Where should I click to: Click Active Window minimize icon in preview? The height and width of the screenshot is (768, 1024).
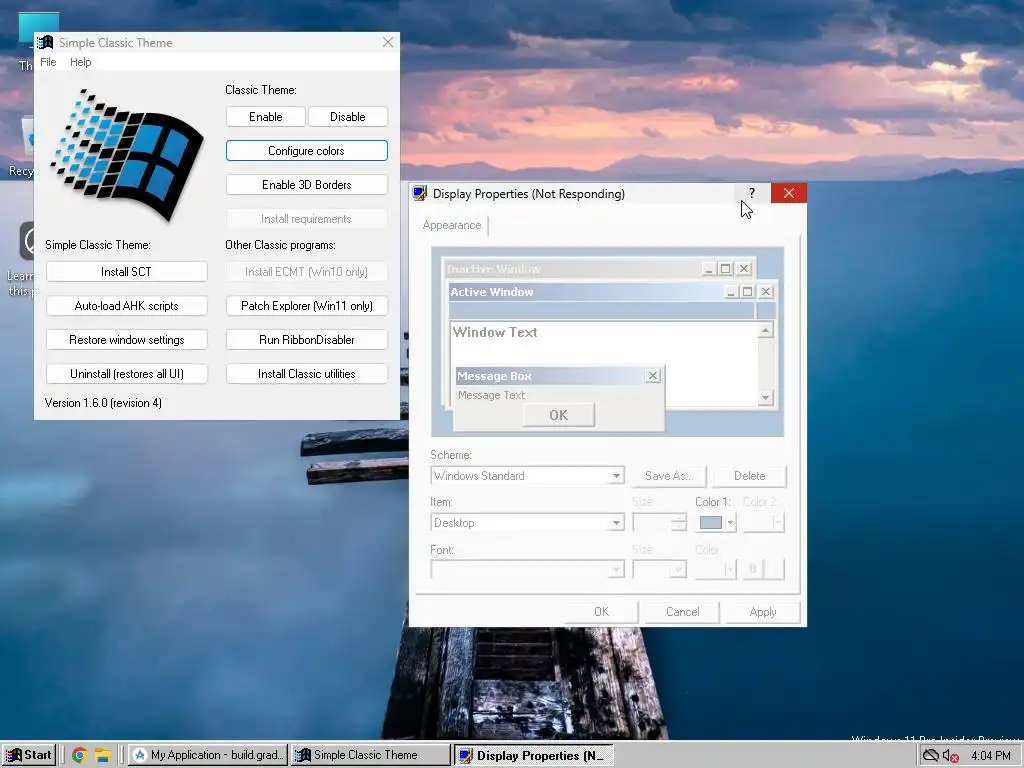(x=731, y=292)
